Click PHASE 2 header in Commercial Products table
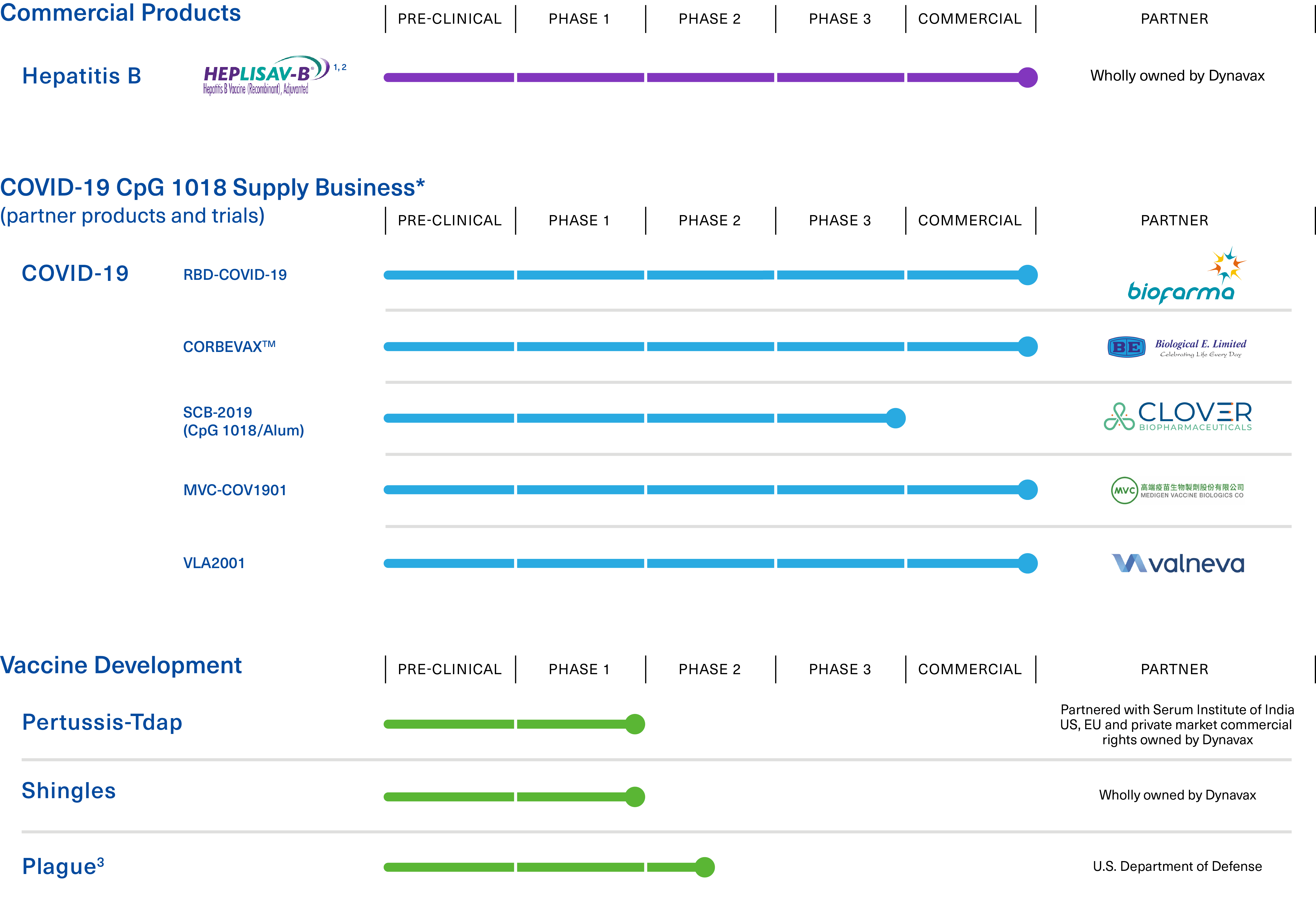Image resolution: width=1316 pixels, height=904 pixels. point(710,19)
